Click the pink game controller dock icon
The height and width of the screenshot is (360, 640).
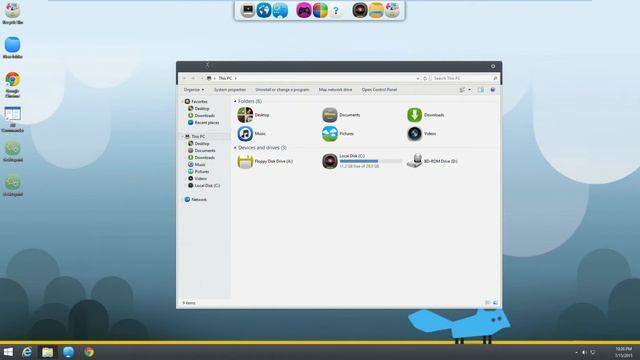[x=304, y=10]
